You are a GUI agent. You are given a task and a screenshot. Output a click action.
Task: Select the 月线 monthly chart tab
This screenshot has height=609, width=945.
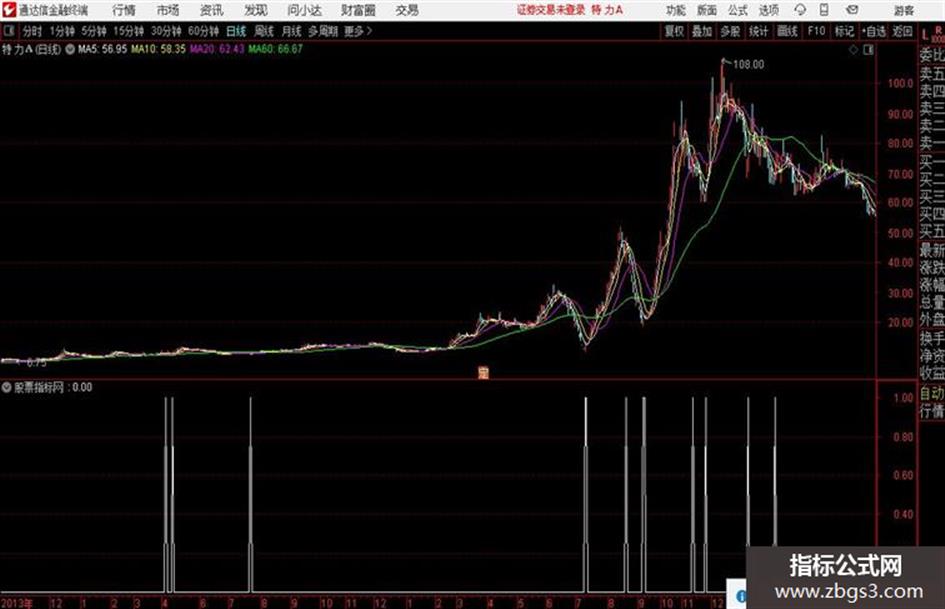tap(292, 31)
